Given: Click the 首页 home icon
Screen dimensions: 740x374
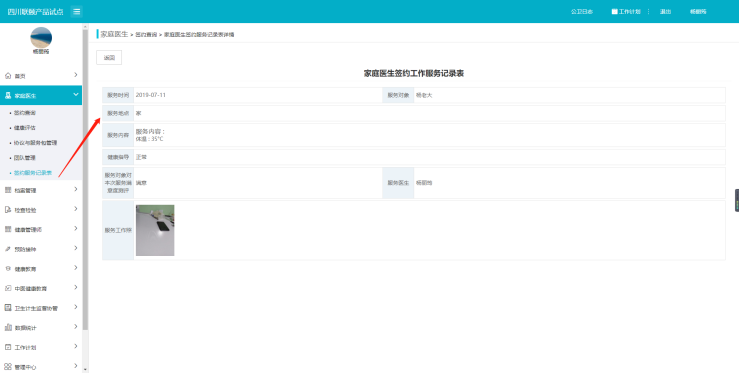Looking at the screenshot, I should click(x=8, y=76).
